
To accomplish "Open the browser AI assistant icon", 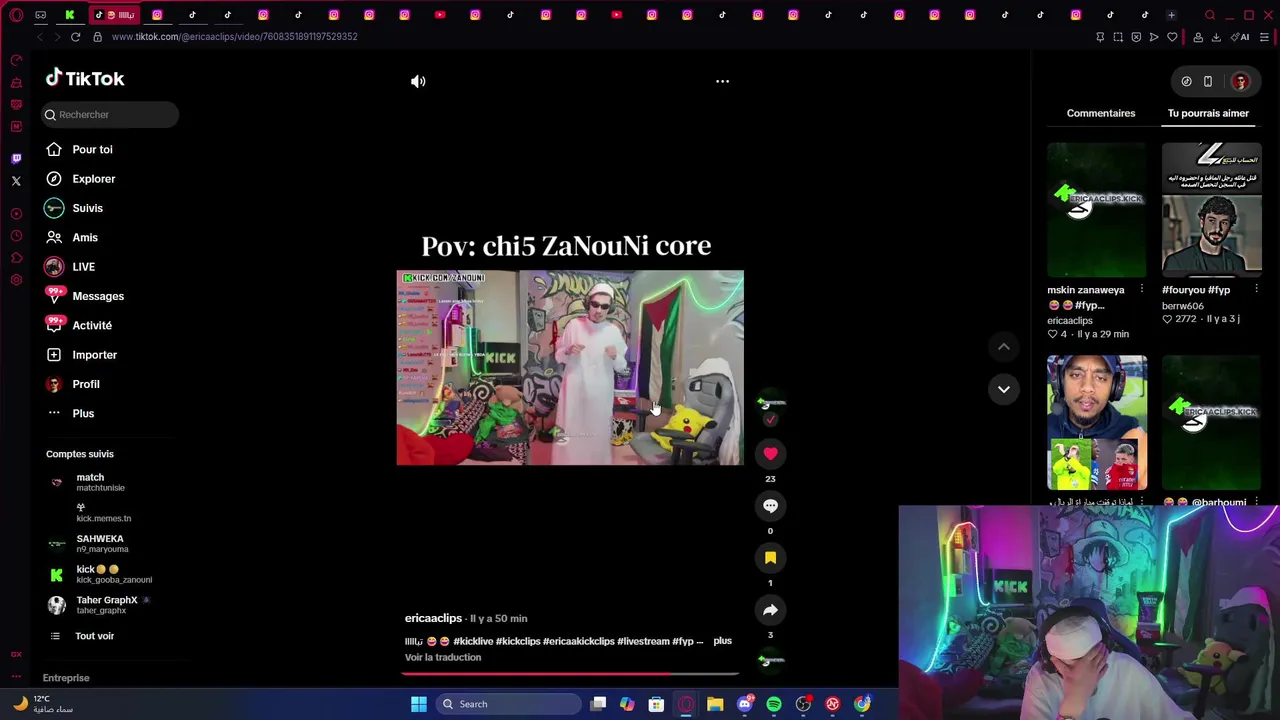I will coord(1241,37).
